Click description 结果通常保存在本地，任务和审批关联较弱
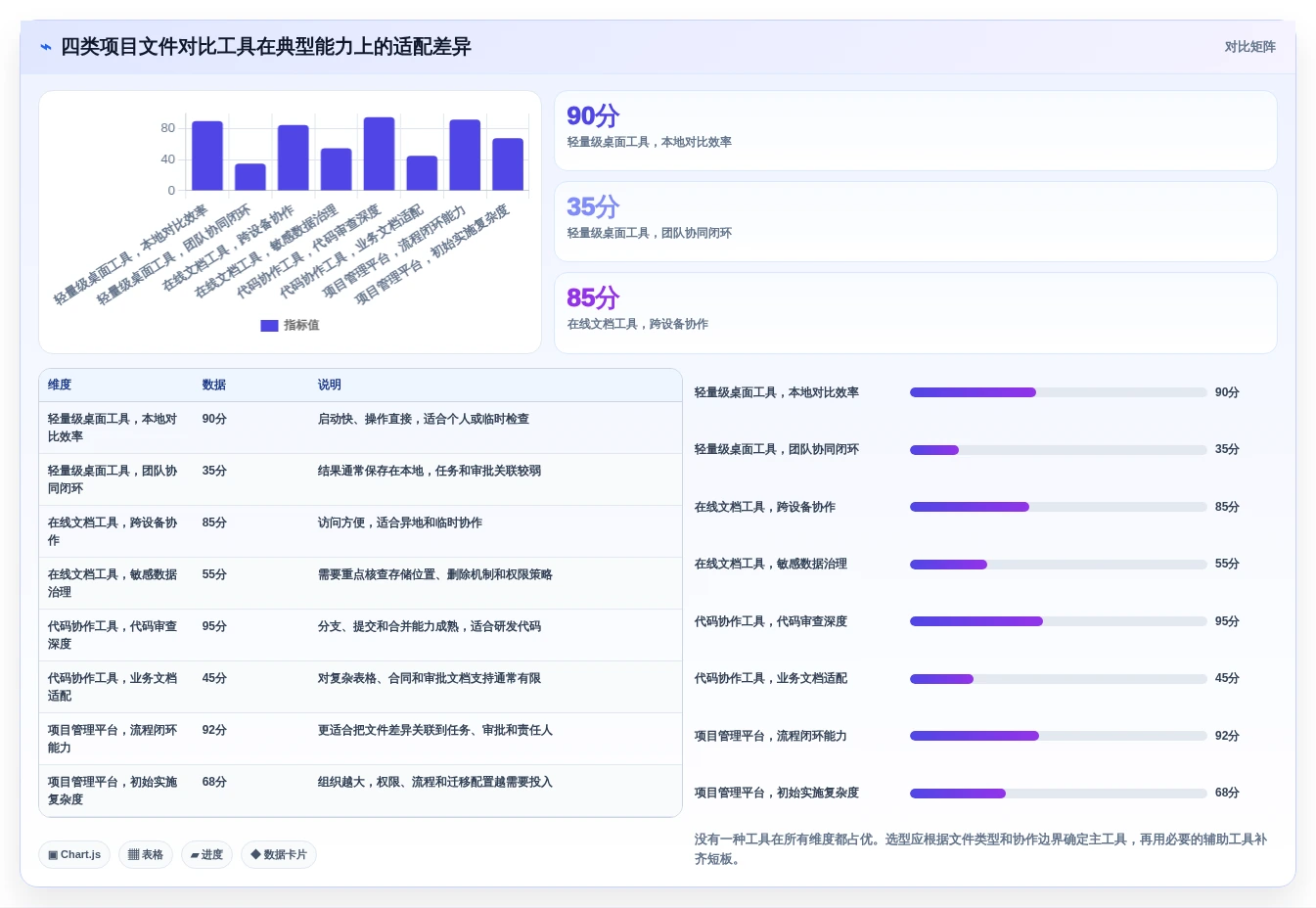Screen dimensions: 1316x908 430,471
